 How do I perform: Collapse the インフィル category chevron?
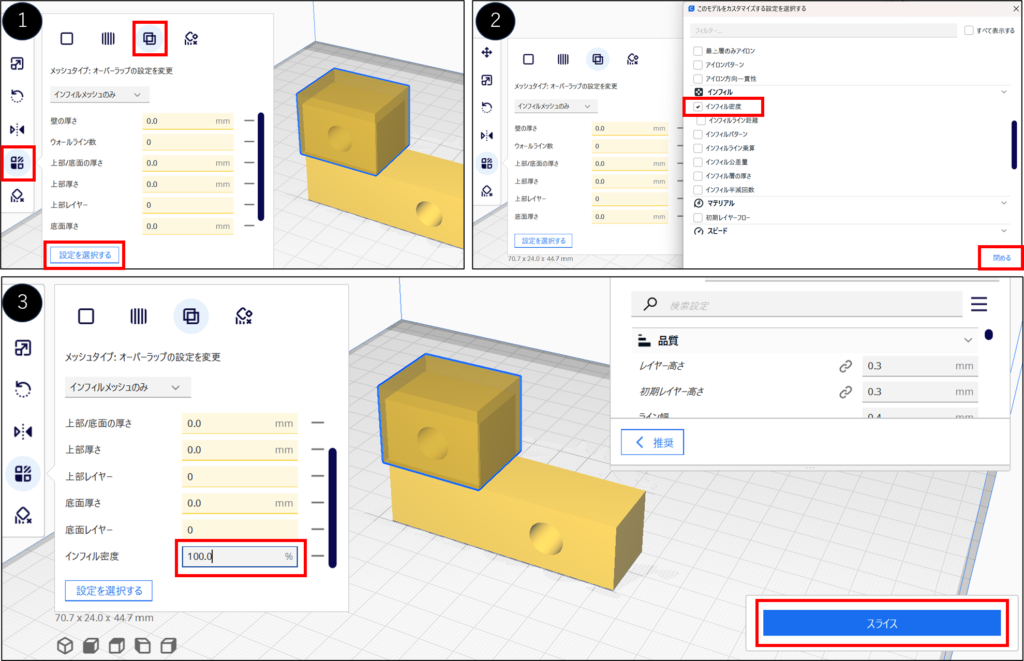(1004, 92)
